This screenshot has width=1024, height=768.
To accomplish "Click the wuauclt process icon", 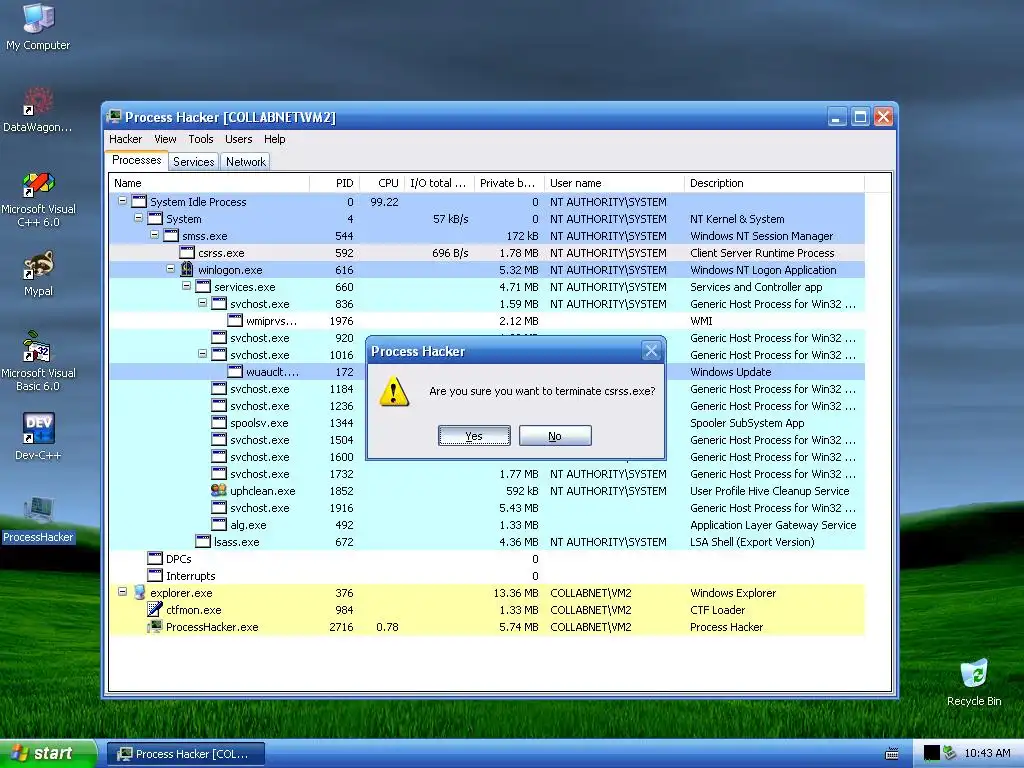I will 235,371.
